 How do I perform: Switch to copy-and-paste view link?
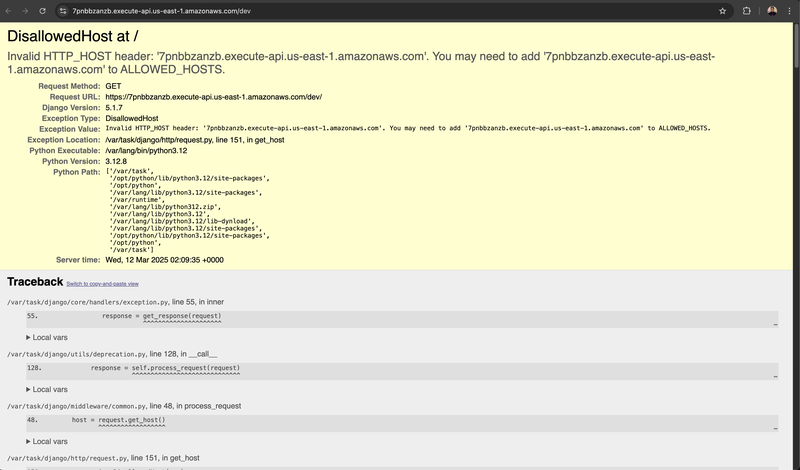[103, 284]
